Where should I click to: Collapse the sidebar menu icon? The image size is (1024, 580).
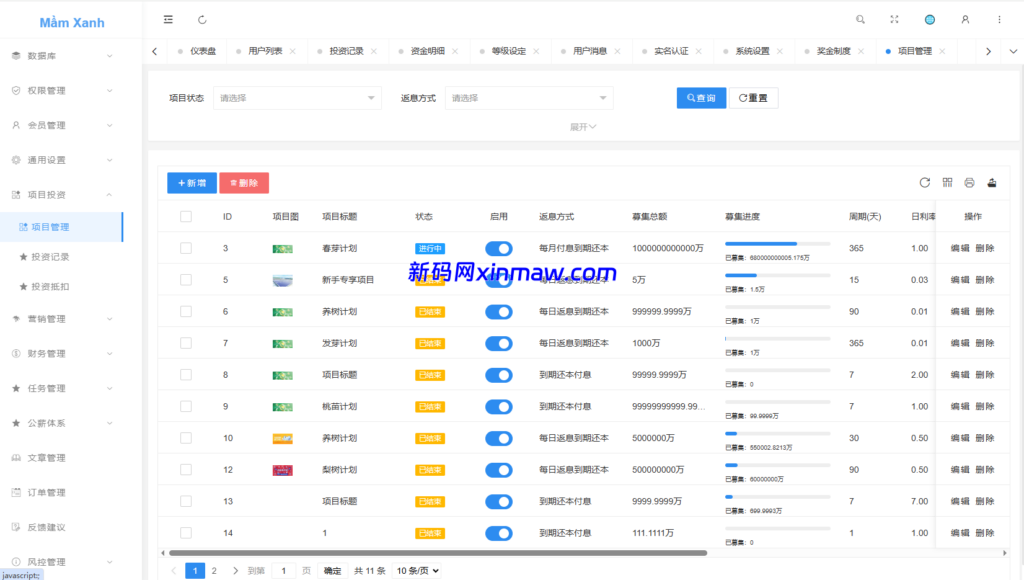pyautogui.click(x=168, y=20)
